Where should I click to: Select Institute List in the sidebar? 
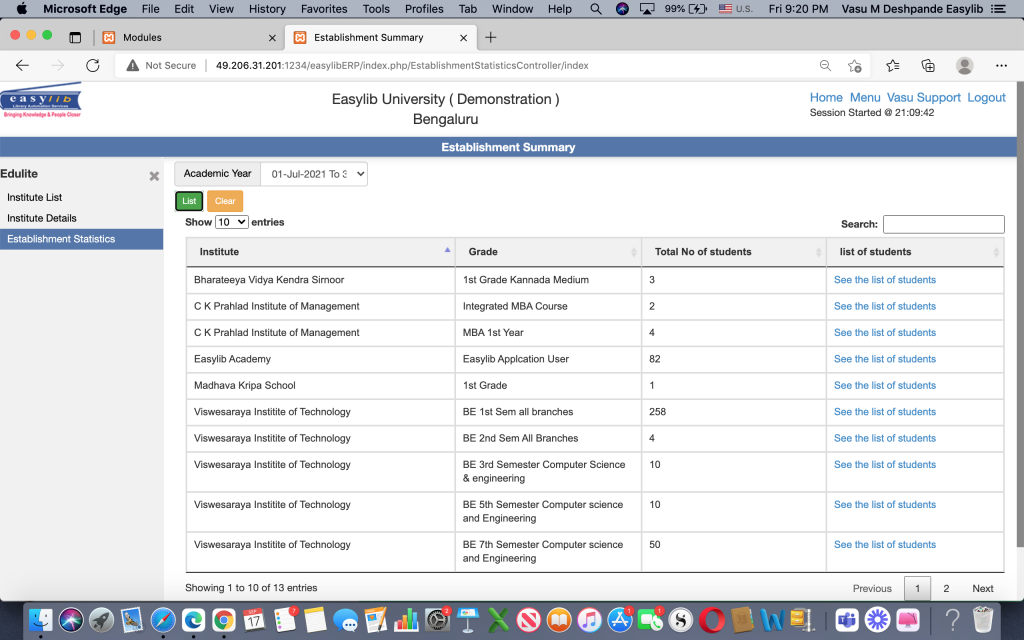(x=35, y=197)
